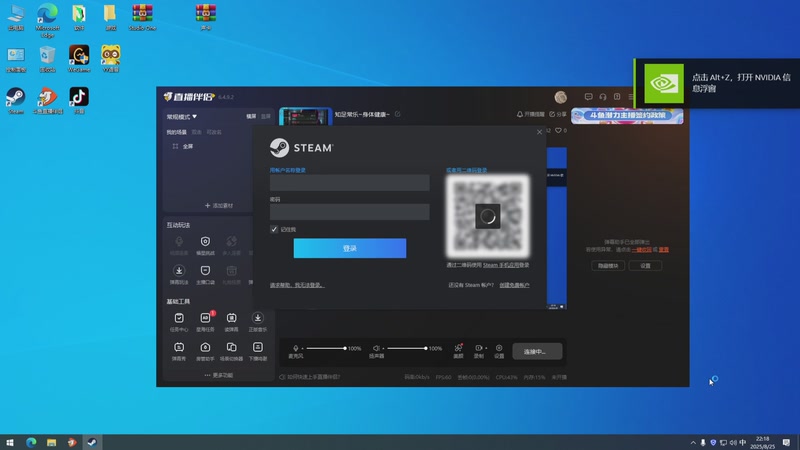Click the 分享 share button
This screenshot has width=800, height=450.
tap(558, 114)
